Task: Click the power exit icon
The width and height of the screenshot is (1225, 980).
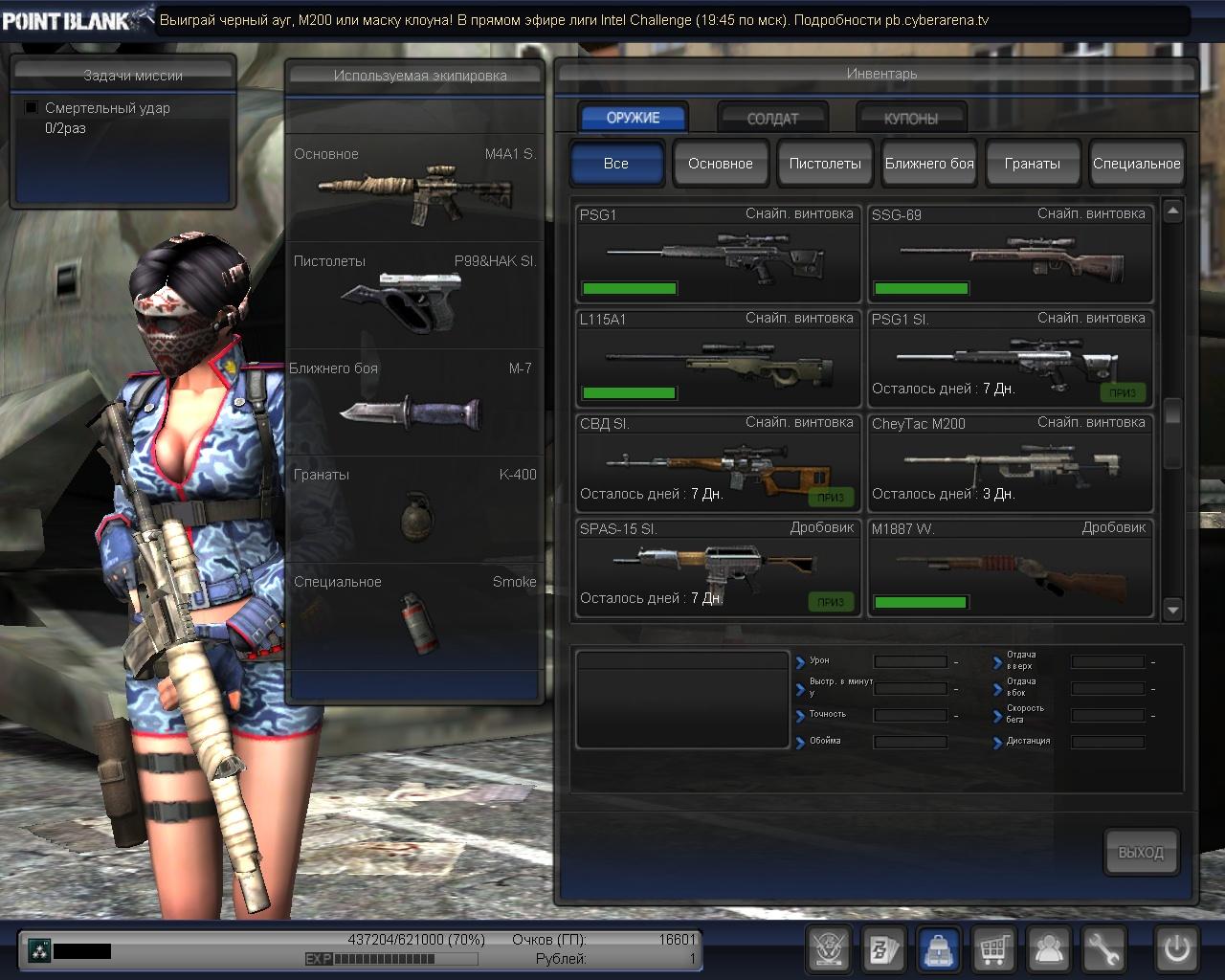Action: [x=1176, y=949]
